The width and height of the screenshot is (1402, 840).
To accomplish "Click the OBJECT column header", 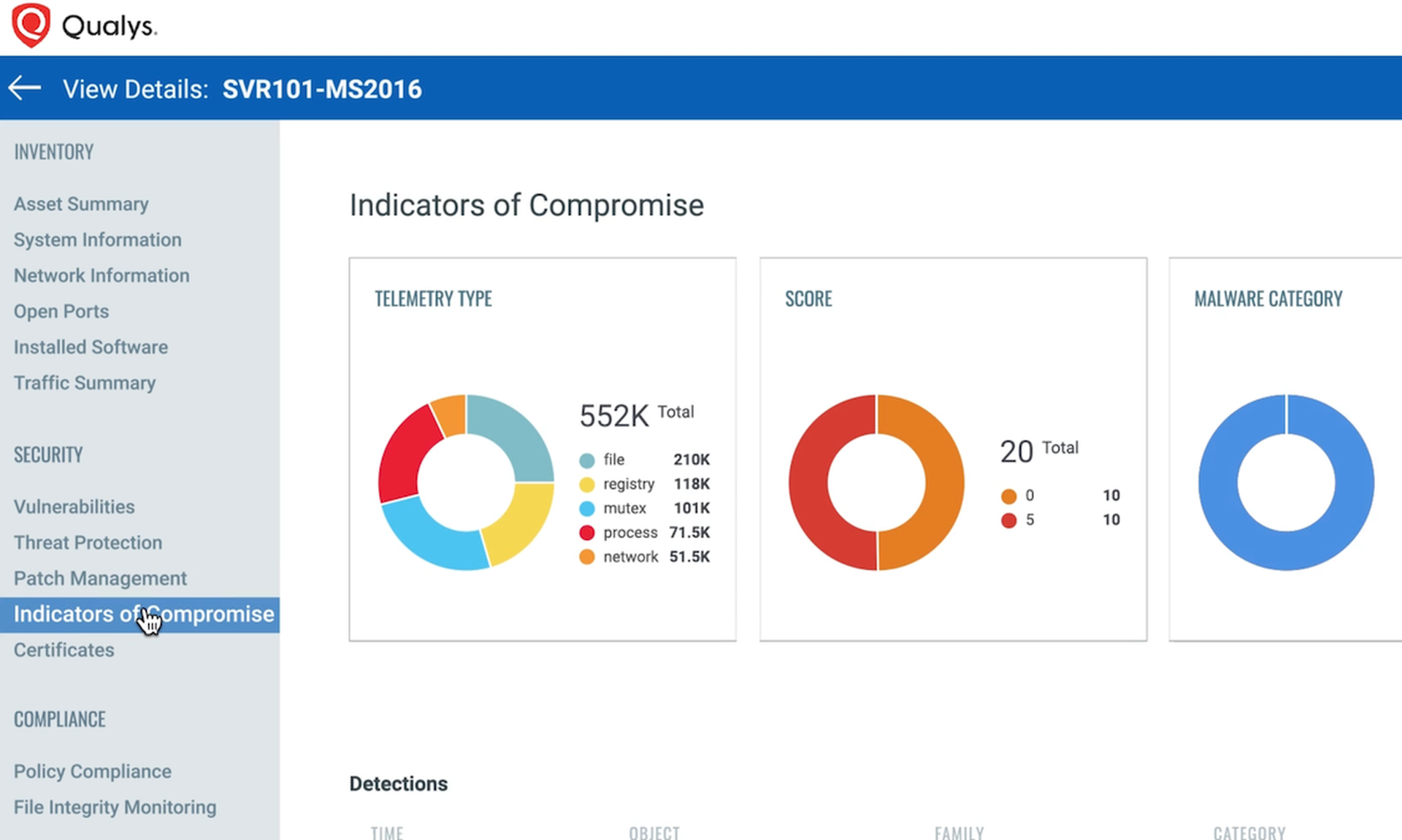I will pyautogui.click(x=654, y=833).
